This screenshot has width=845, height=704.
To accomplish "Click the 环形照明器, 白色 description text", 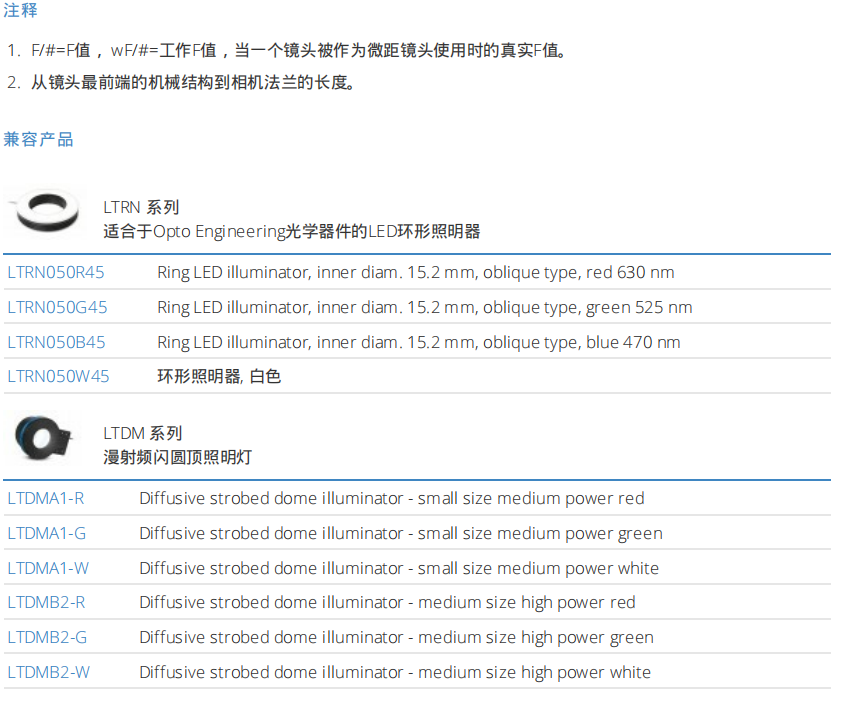I will point(219,377).
